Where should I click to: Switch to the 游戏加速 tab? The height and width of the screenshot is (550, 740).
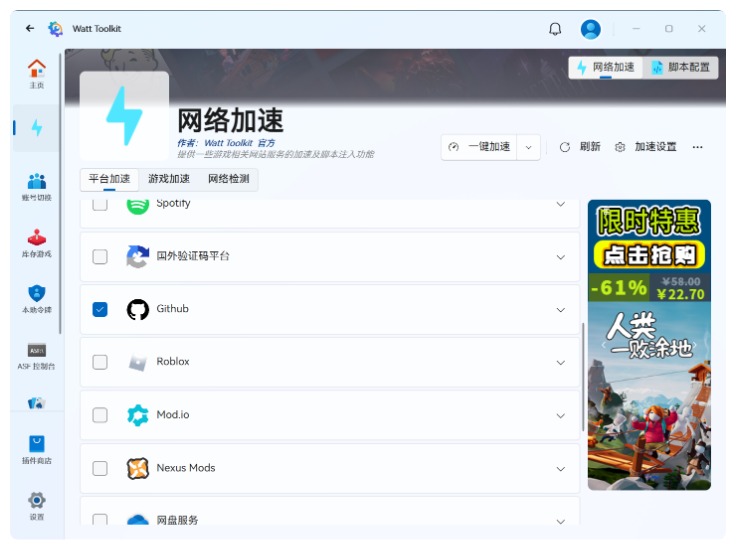(169, 179)
